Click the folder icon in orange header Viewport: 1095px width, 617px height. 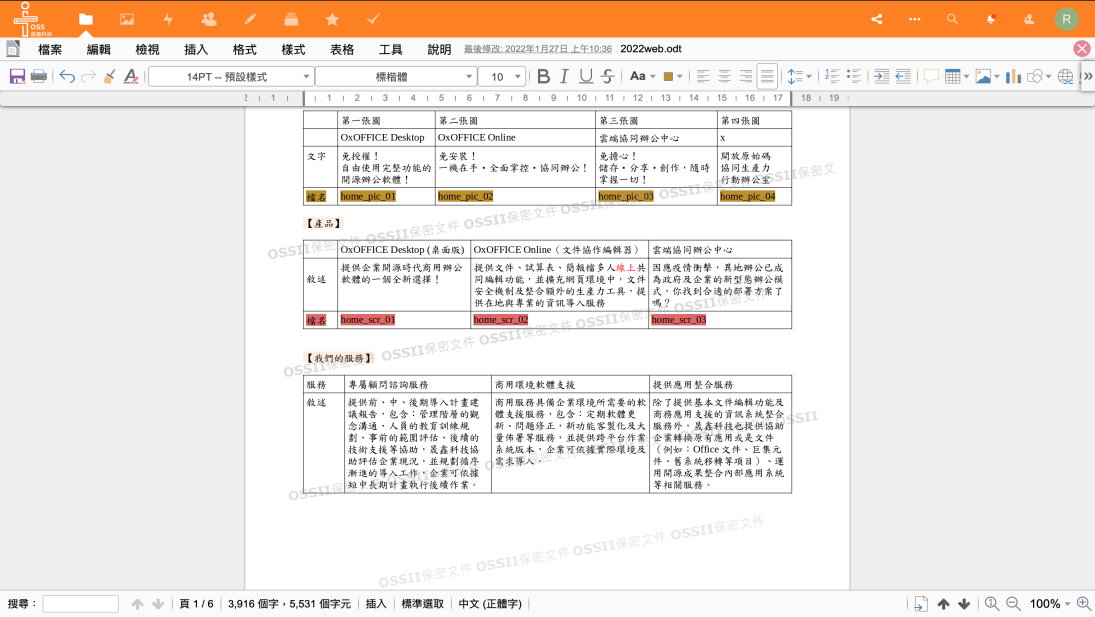coord(86,19)
